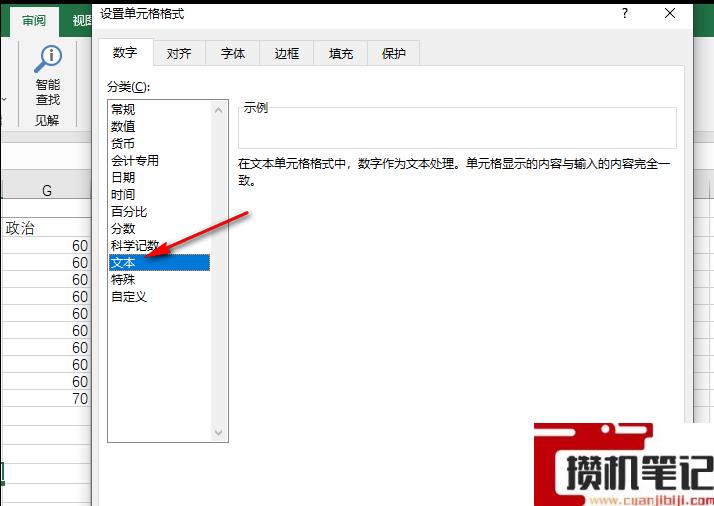Choose 百分比 category
Viewport: 714px width, 506px height.
point(160,211)
